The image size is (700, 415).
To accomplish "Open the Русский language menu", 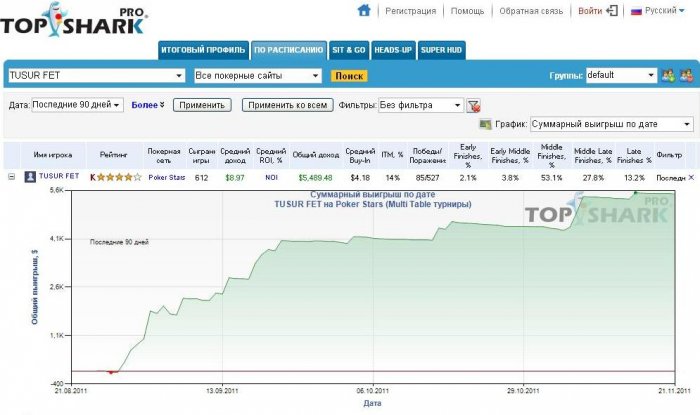I will [x=664, y=10].
